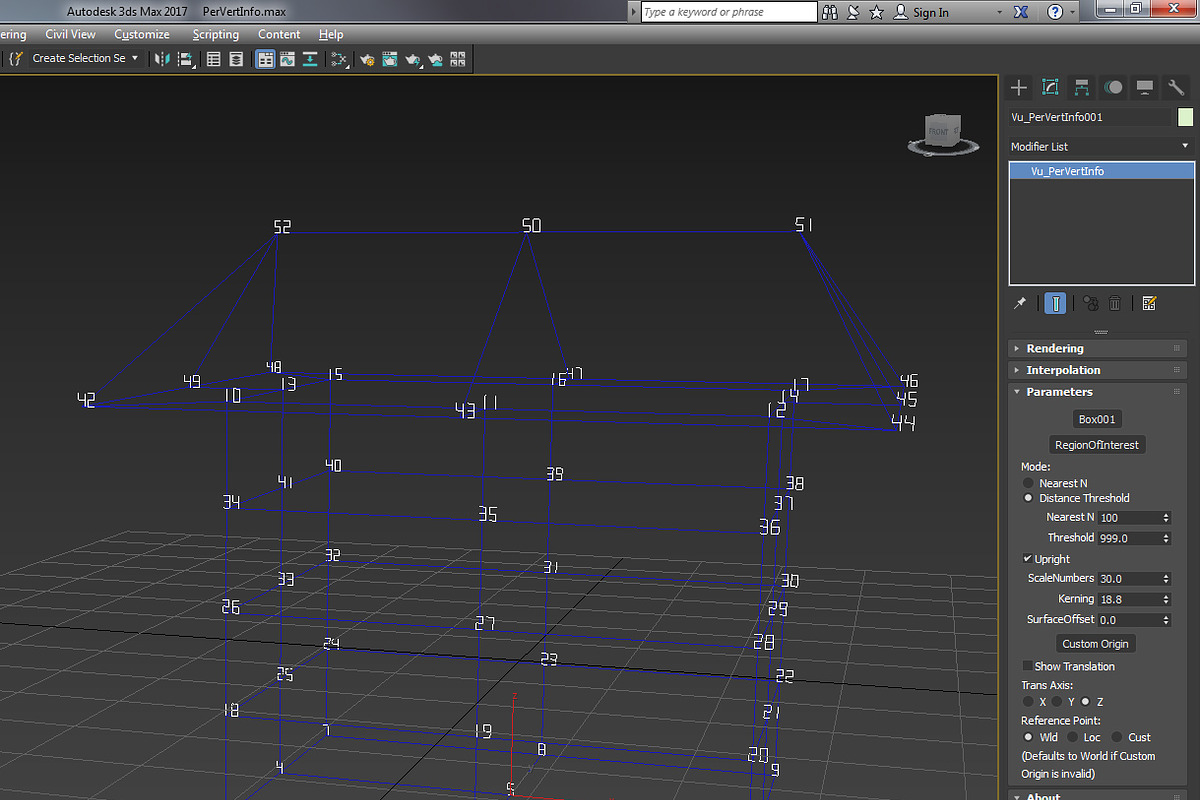The image size is (1200, 800).
Task: Open the Customize menu
Action: point(142,34)
